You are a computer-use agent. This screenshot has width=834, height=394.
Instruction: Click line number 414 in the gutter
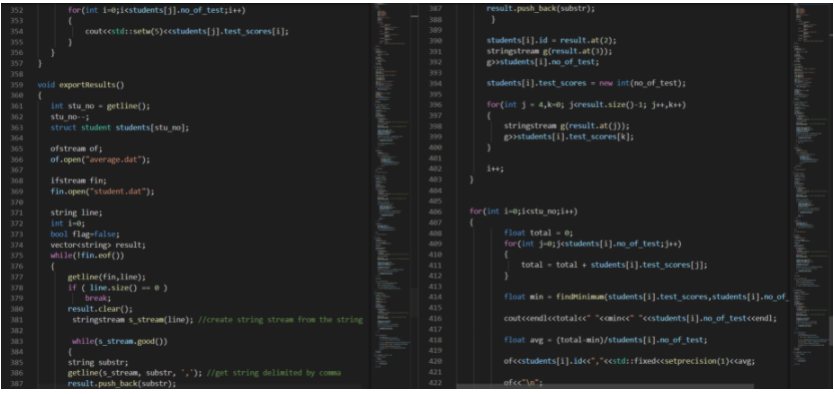(434, 297)
